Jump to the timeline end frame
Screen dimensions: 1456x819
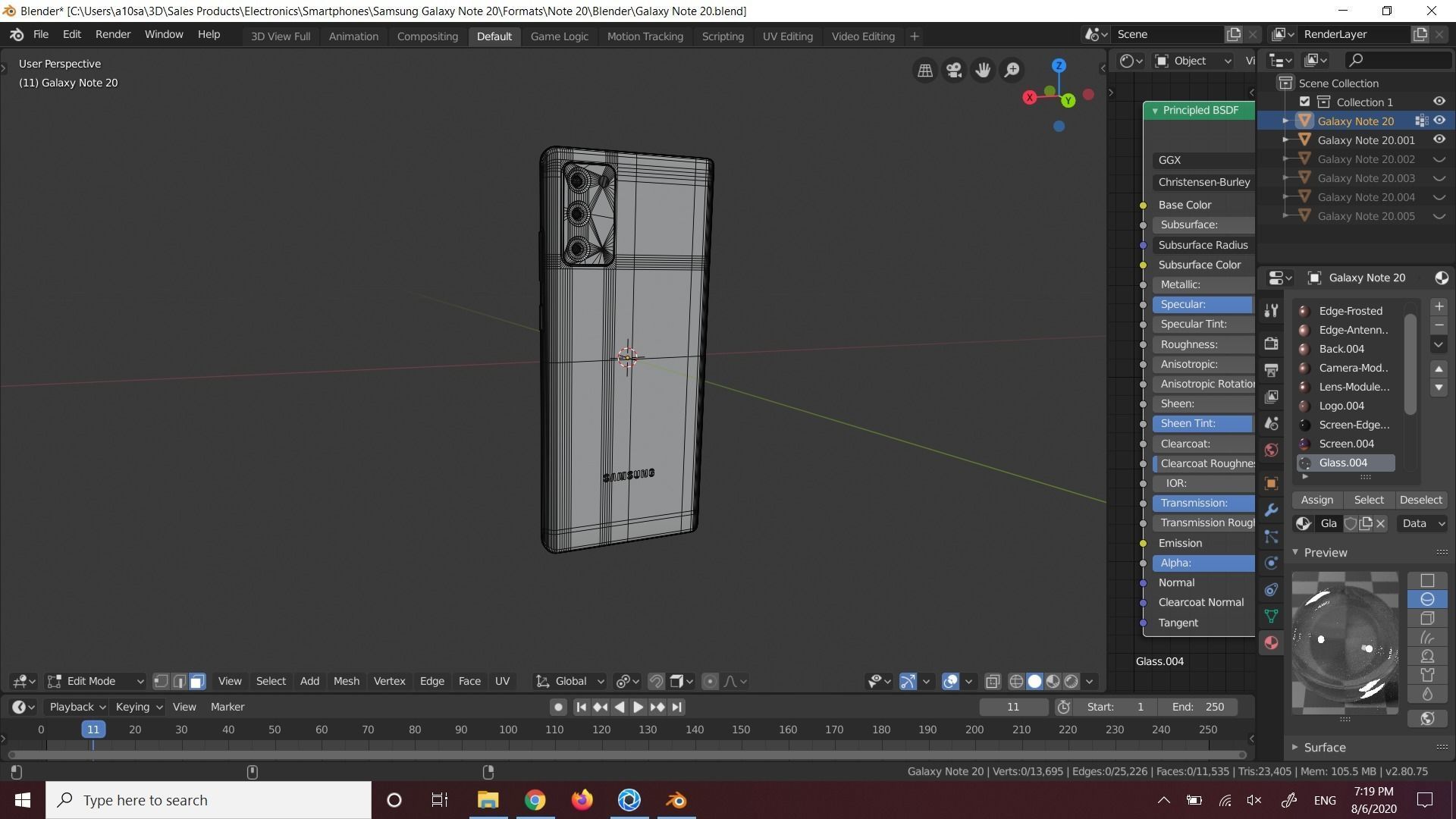pos(676,707)
